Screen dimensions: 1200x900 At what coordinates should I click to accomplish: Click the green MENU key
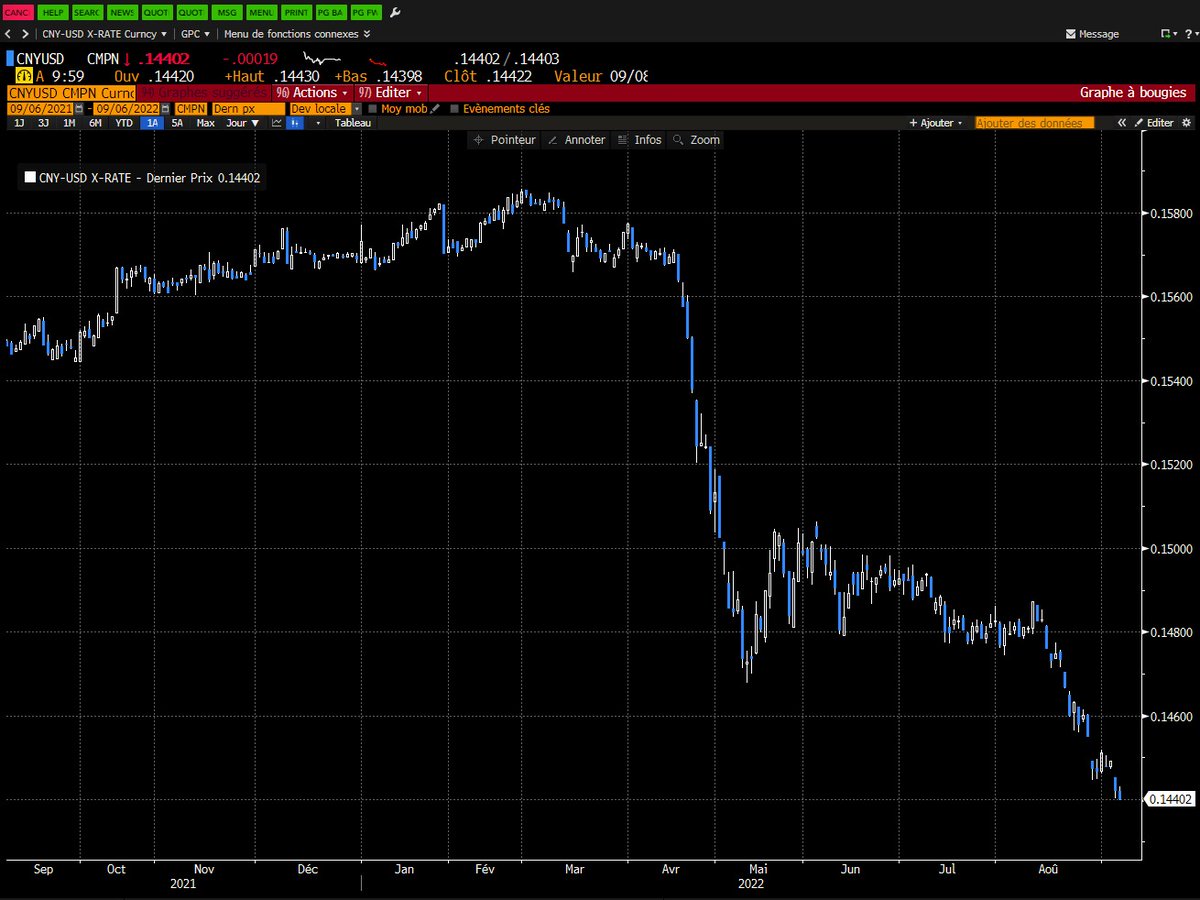[x=260, y=12]
